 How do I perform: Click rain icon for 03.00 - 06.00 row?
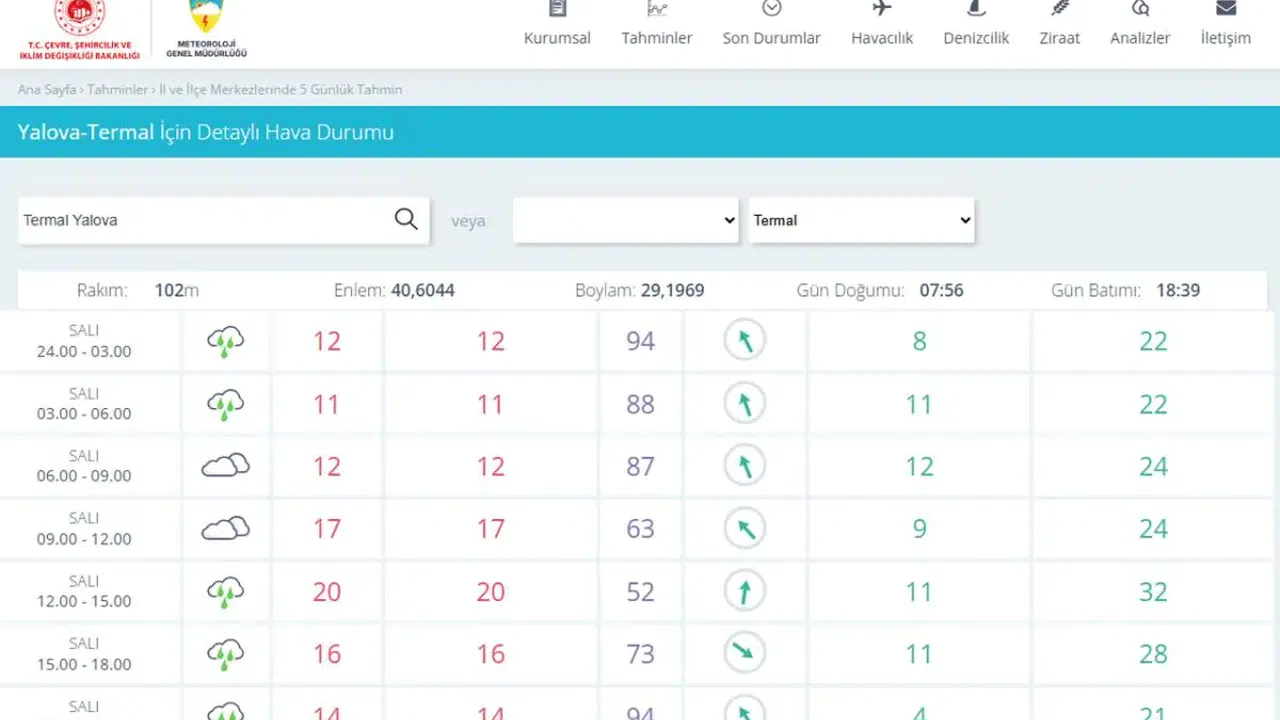coord(226,404)
